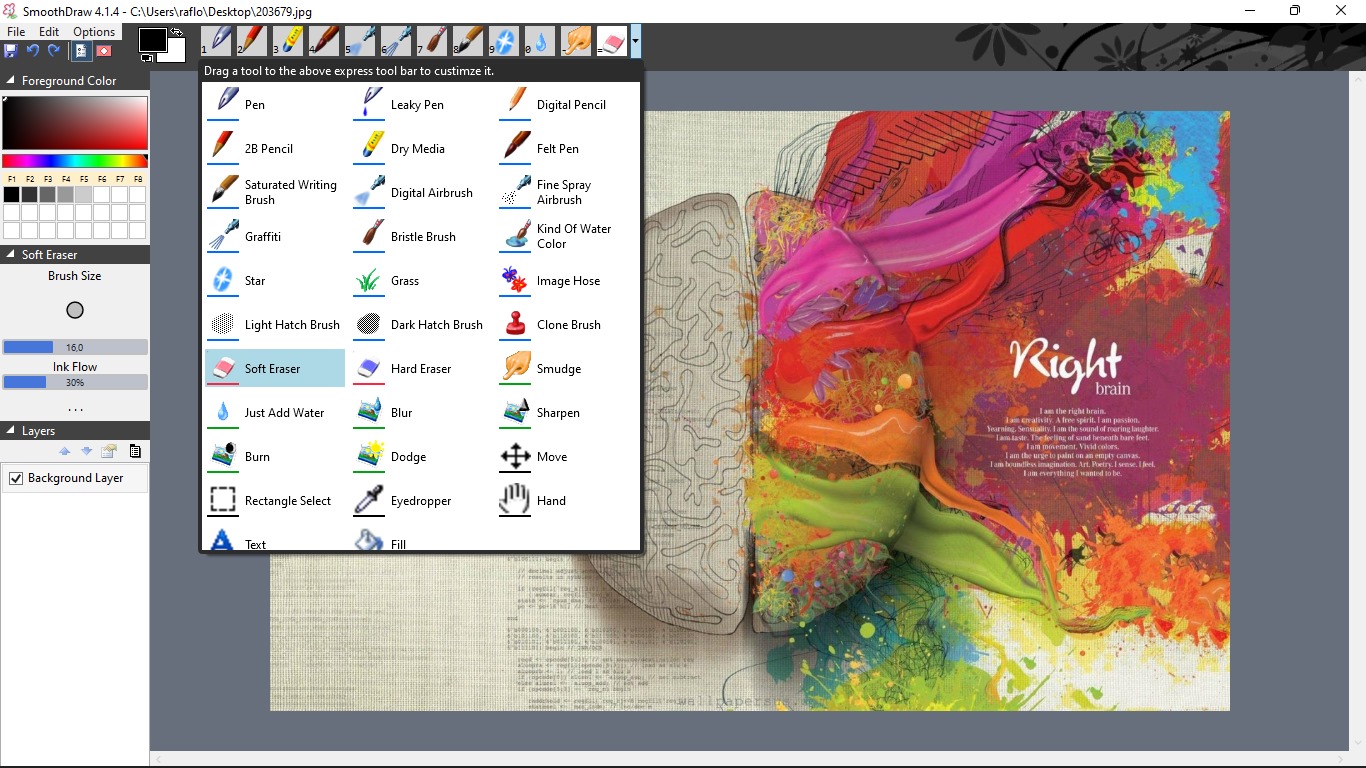
Task: Toggle the side panel view button
Action: point(81,50)
